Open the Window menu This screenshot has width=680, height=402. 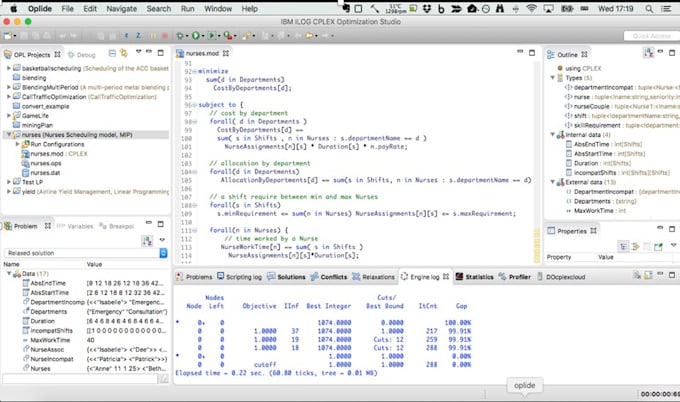click(218, 9)
